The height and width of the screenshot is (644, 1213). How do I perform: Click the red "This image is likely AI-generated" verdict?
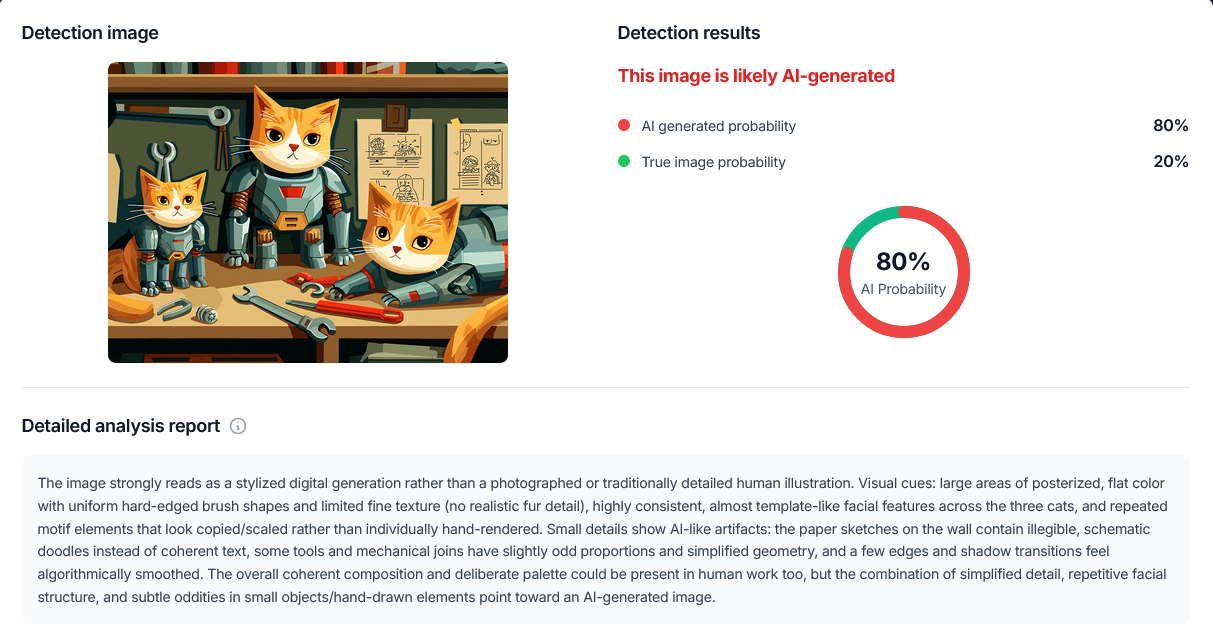pos(756,76)
